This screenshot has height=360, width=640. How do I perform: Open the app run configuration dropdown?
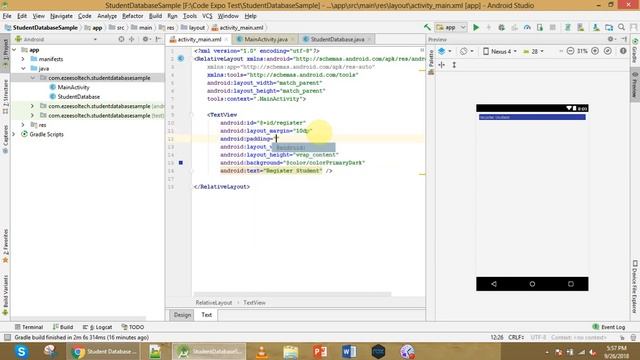(451, 27)
